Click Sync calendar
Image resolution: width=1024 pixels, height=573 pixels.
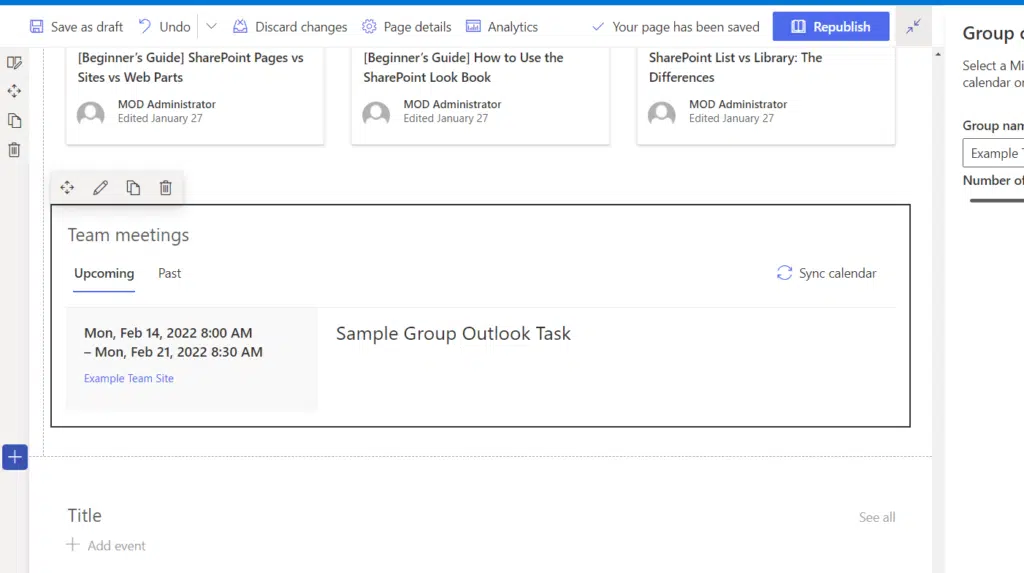(x=827, y=273)
